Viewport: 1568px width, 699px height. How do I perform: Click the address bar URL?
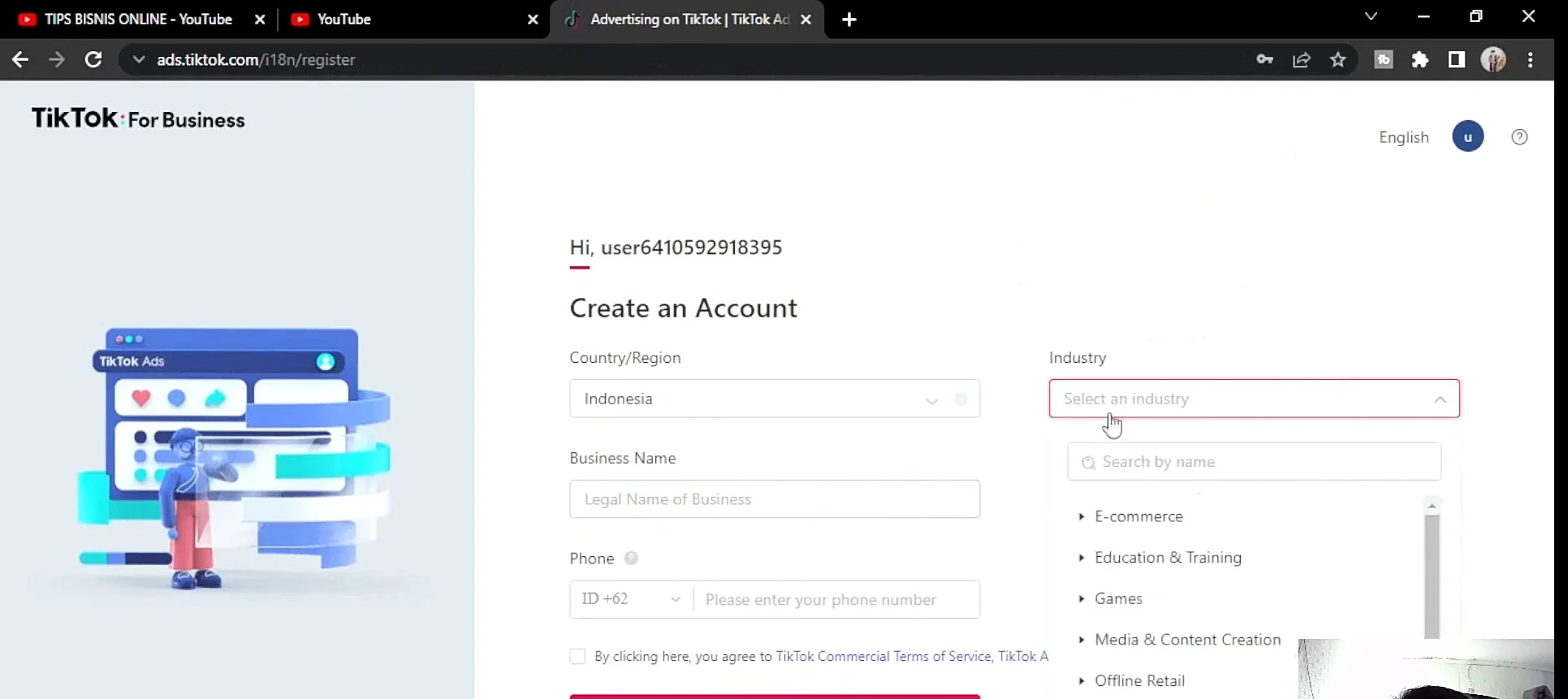coord(256,59)
